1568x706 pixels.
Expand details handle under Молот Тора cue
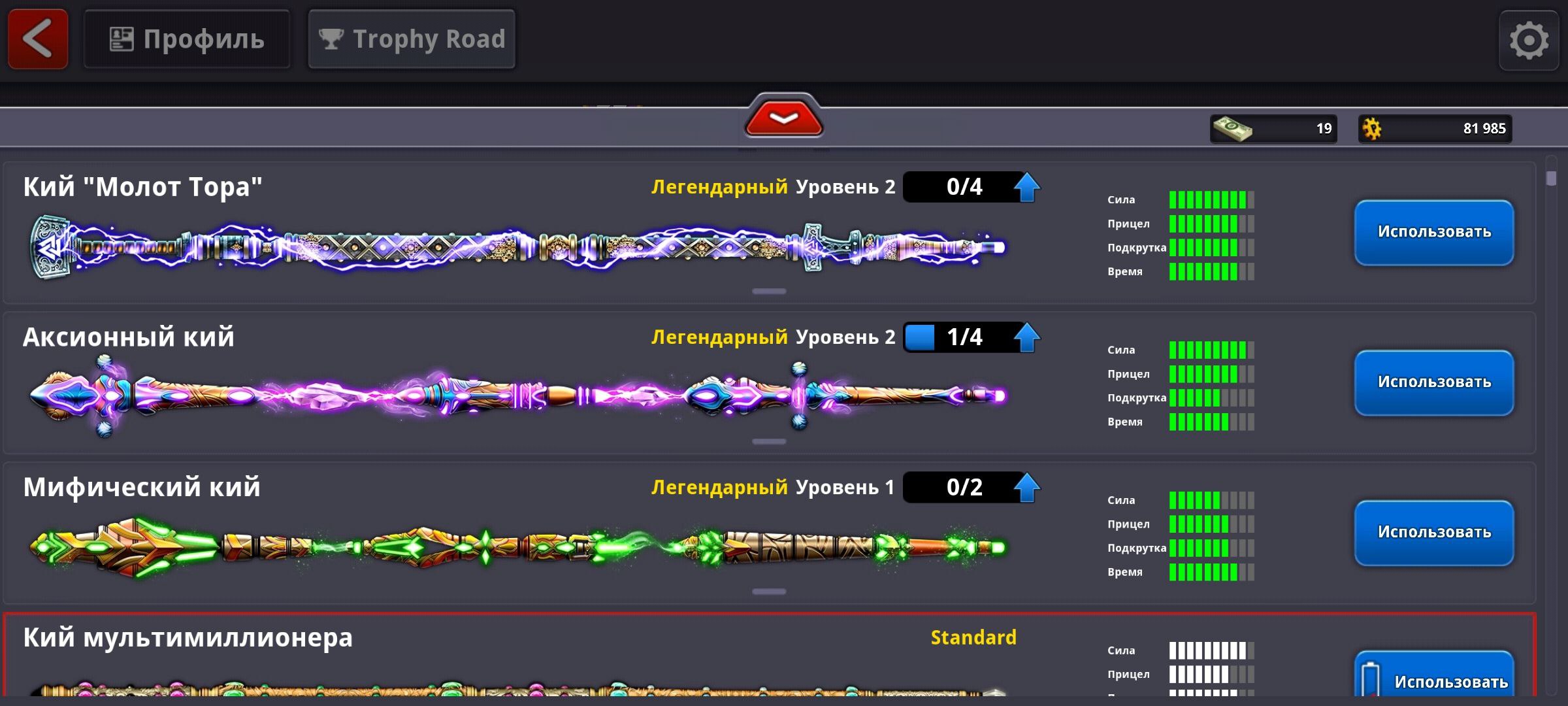(769, 291)
